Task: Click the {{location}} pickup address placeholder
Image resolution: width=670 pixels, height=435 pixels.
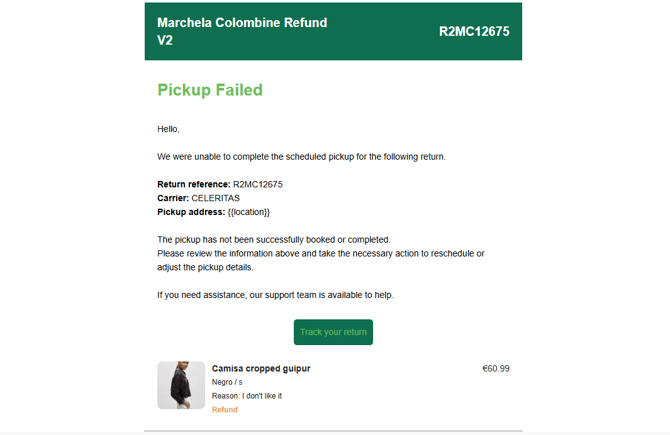Action: click(x=249, y=212)
